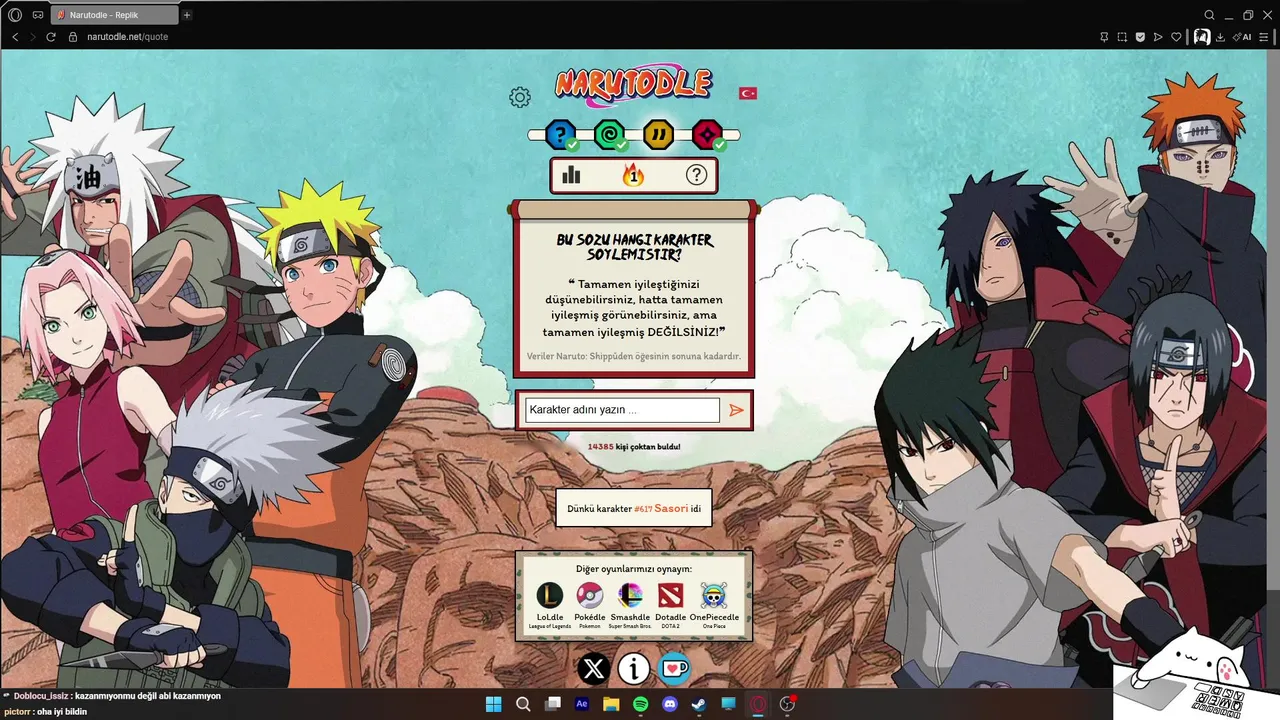Open the info circle icon at page bottom
The height and width of the screenshot is (720, 1280).
click(633, 668)
